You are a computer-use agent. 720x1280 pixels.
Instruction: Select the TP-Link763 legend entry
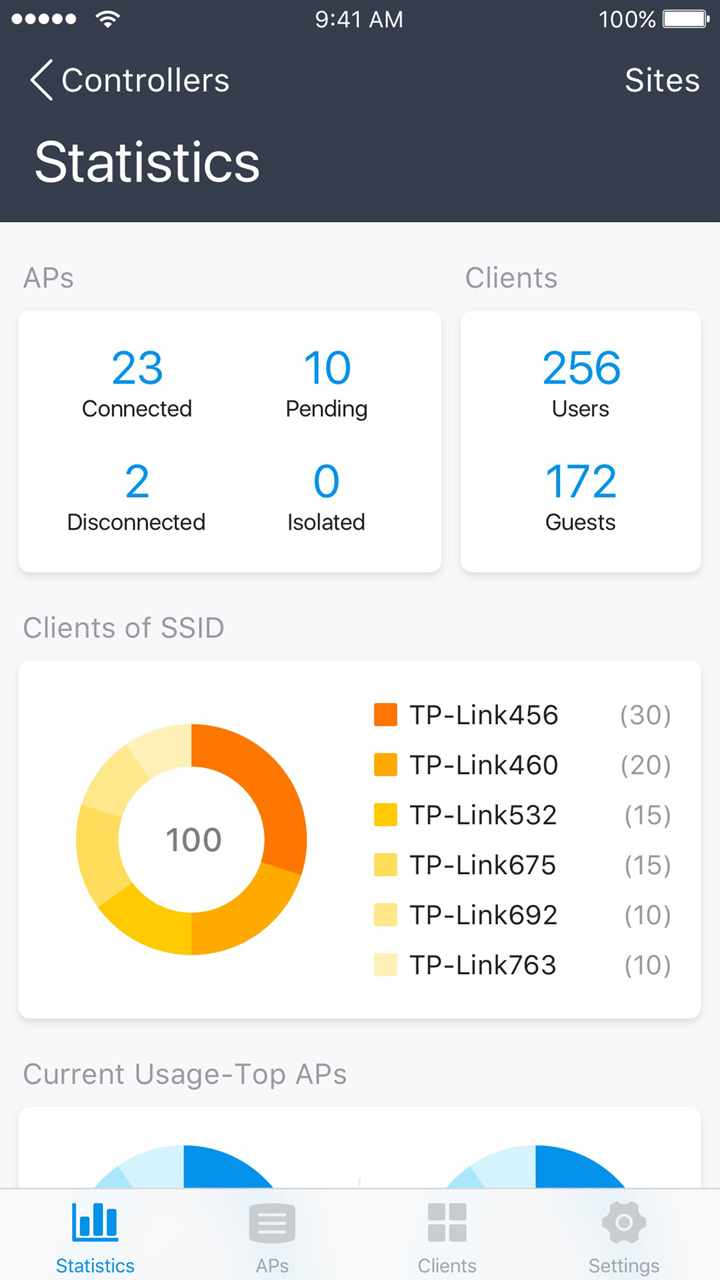[x=522, y=965]
